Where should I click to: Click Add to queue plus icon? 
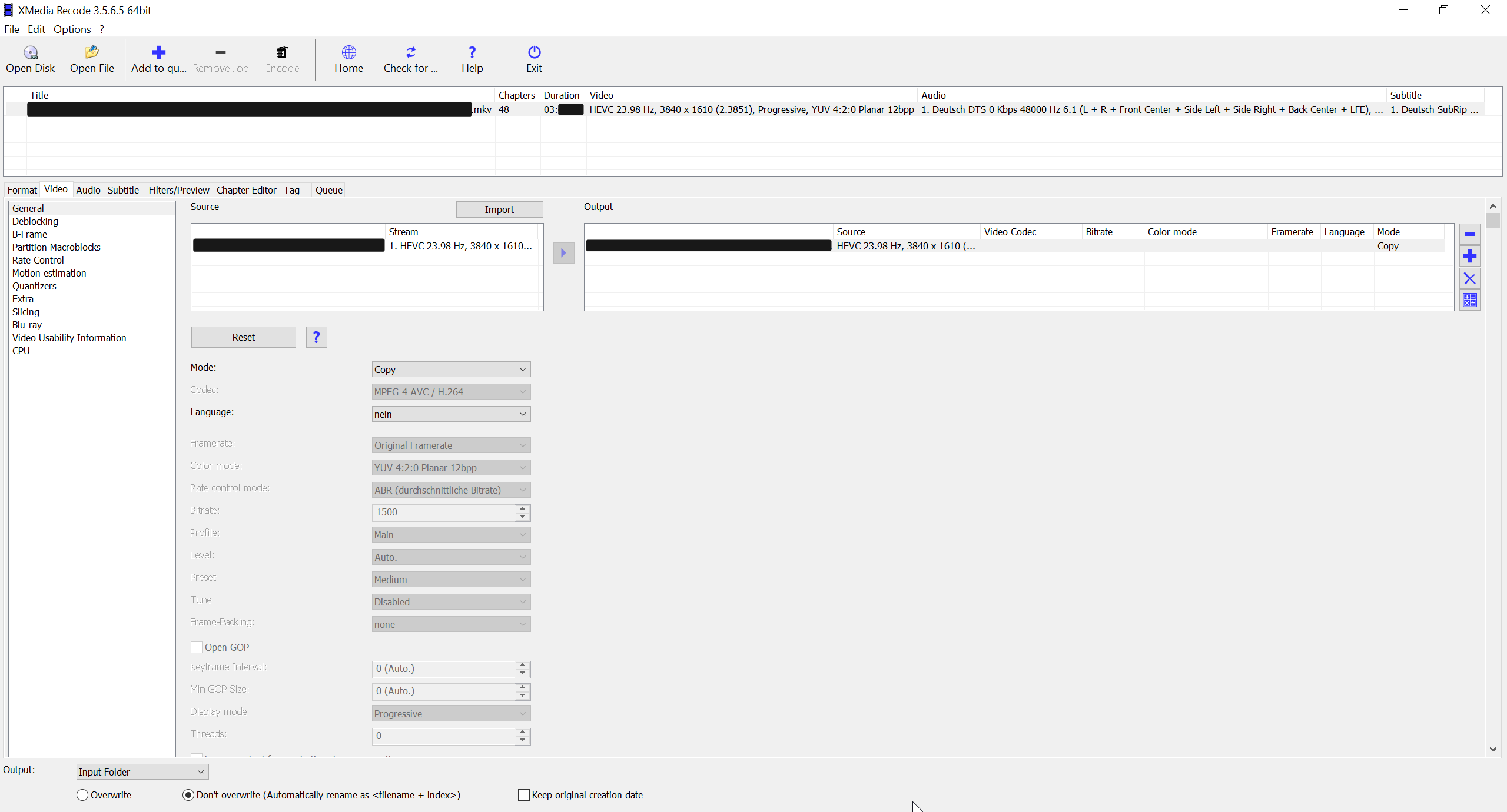tap(158, 53)
